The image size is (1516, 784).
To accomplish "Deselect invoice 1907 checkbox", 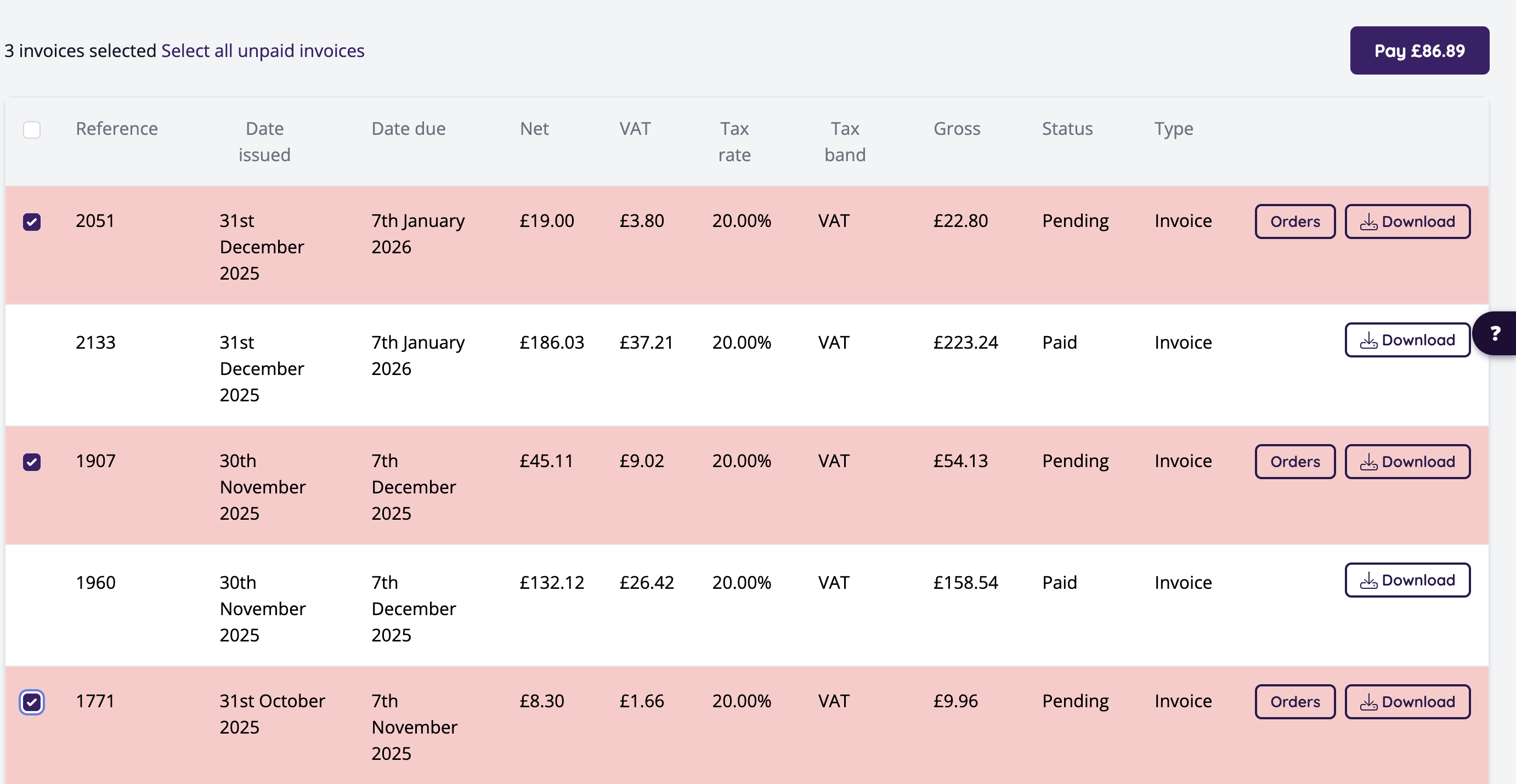I will pos(32,462).
